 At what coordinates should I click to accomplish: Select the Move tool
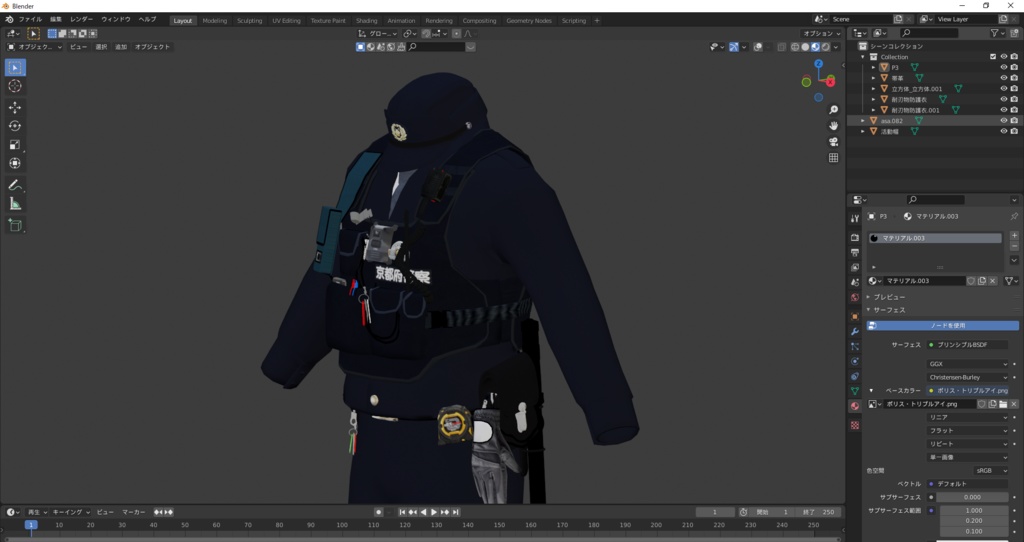(x=15, y=108)
